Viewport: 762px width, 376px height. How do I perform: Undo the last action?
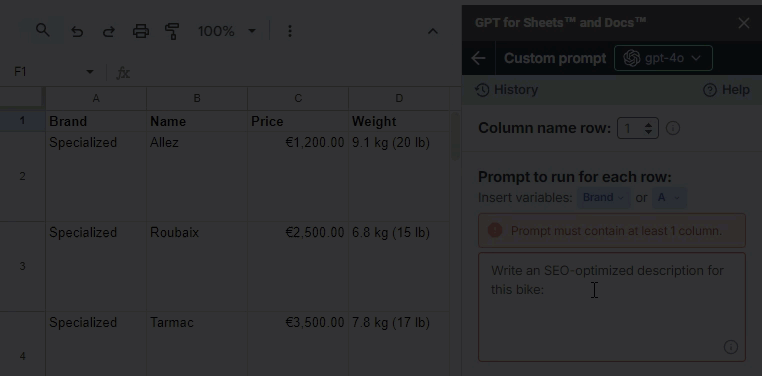coord(77,32)
